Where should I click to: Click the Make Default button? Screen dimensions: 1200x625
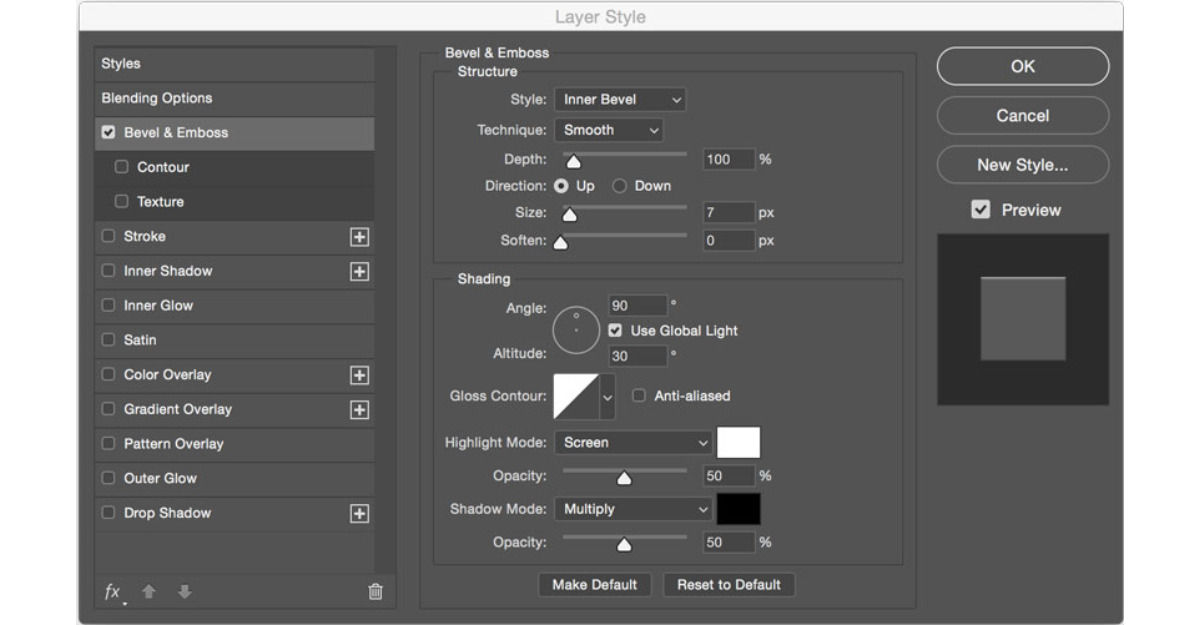click(x=595, y=585)
